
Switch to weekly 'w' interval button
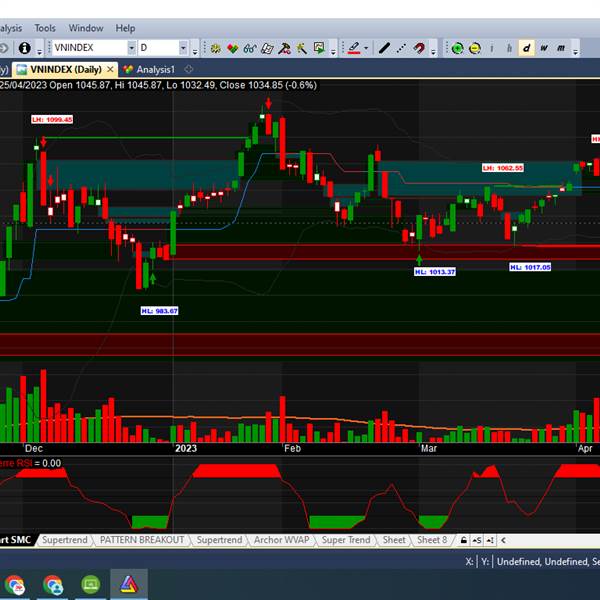(544, 49)
